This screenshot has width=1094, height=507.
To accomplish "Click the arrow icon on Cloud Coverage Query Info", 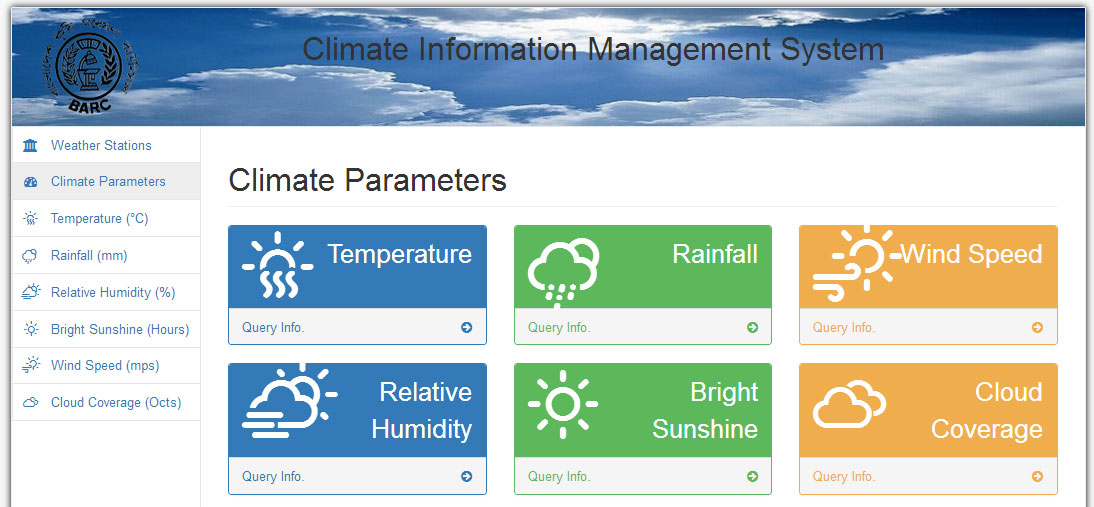I will click(1037, 477).
